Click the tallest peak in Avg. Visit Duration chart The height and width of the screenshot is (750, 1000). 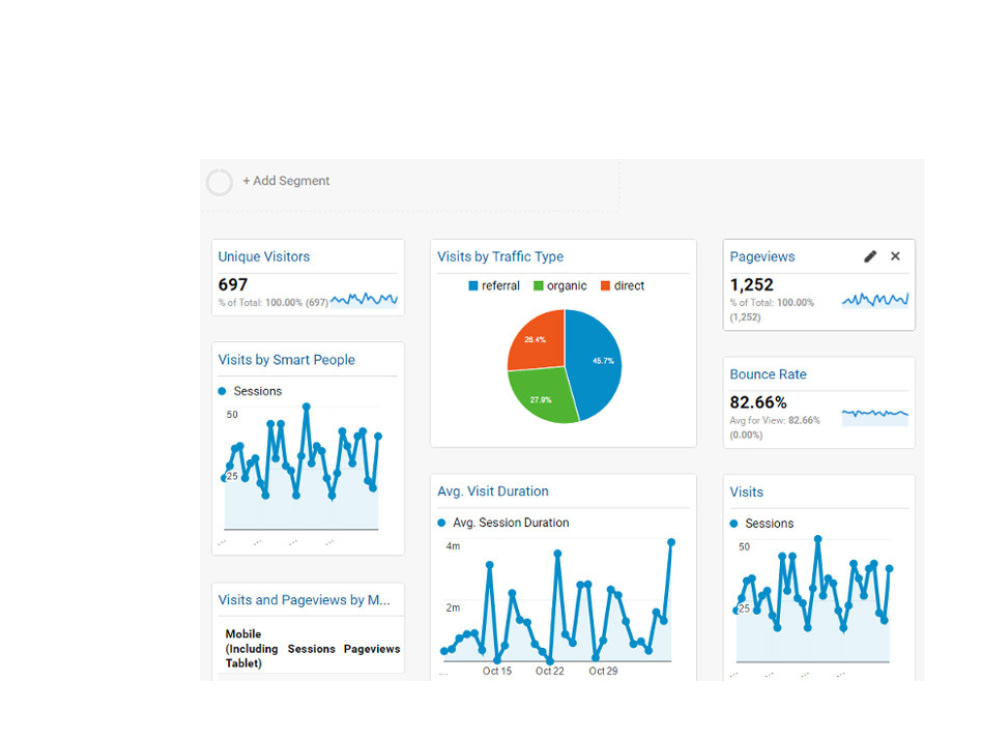click(x=671, y=543)
